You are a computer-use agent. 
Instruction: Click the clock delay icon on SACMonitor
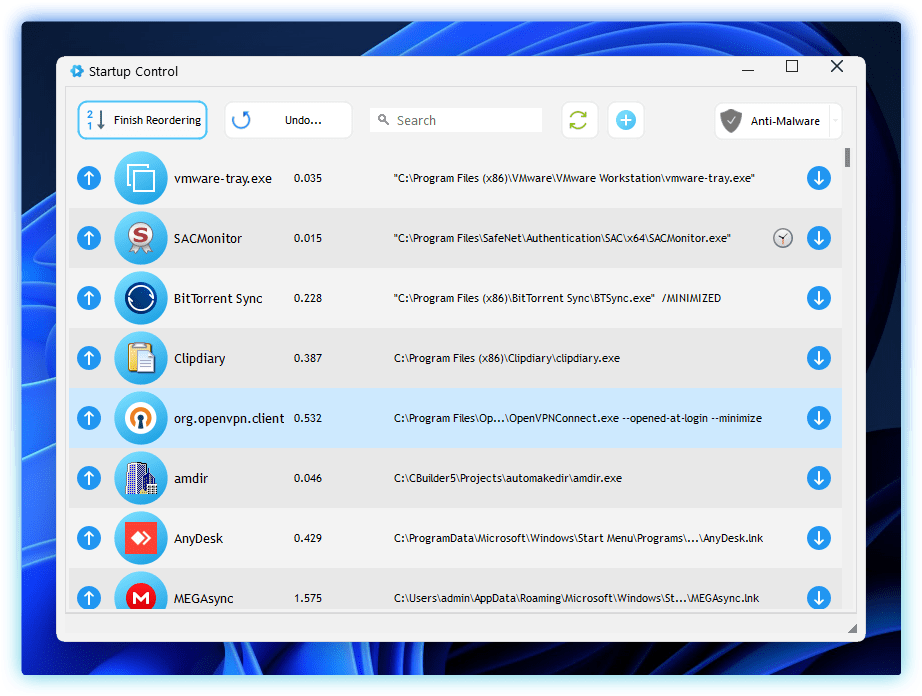(x=783, y=238)
